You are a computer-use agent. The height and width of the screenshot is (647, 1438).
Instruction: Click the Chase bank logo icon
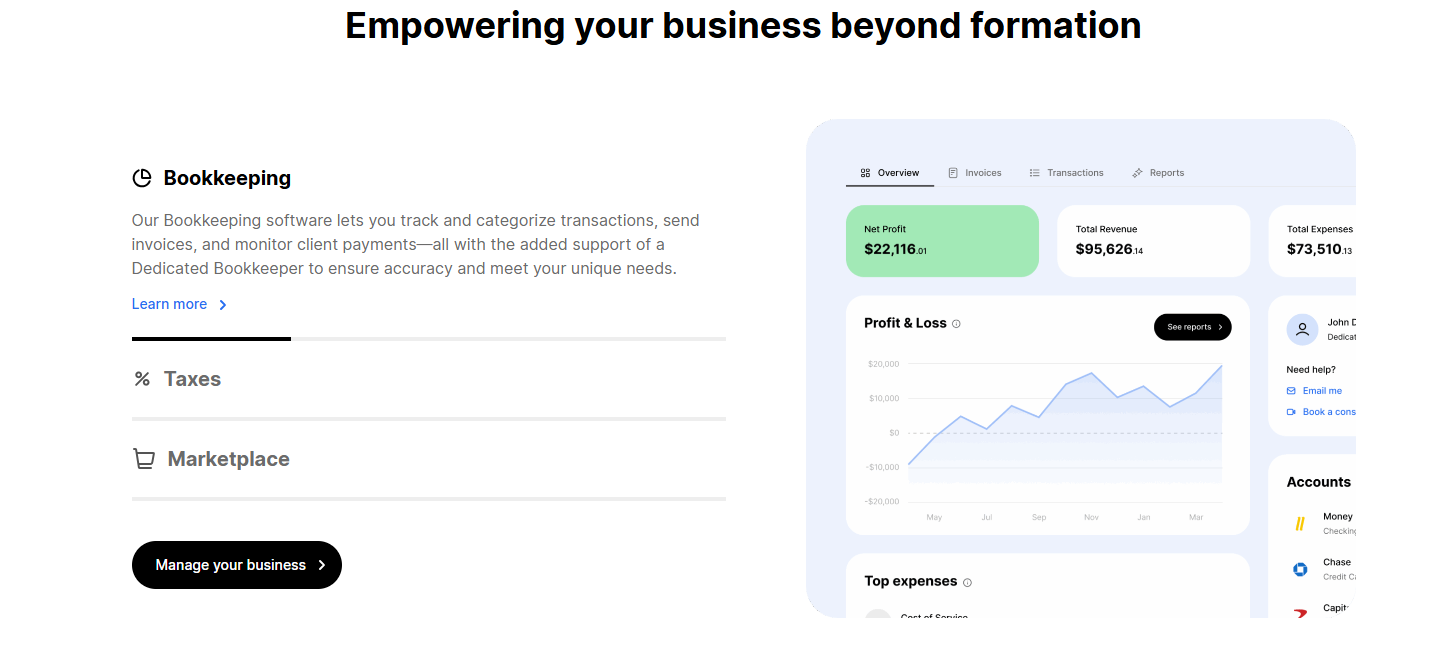click(1300, 569)
